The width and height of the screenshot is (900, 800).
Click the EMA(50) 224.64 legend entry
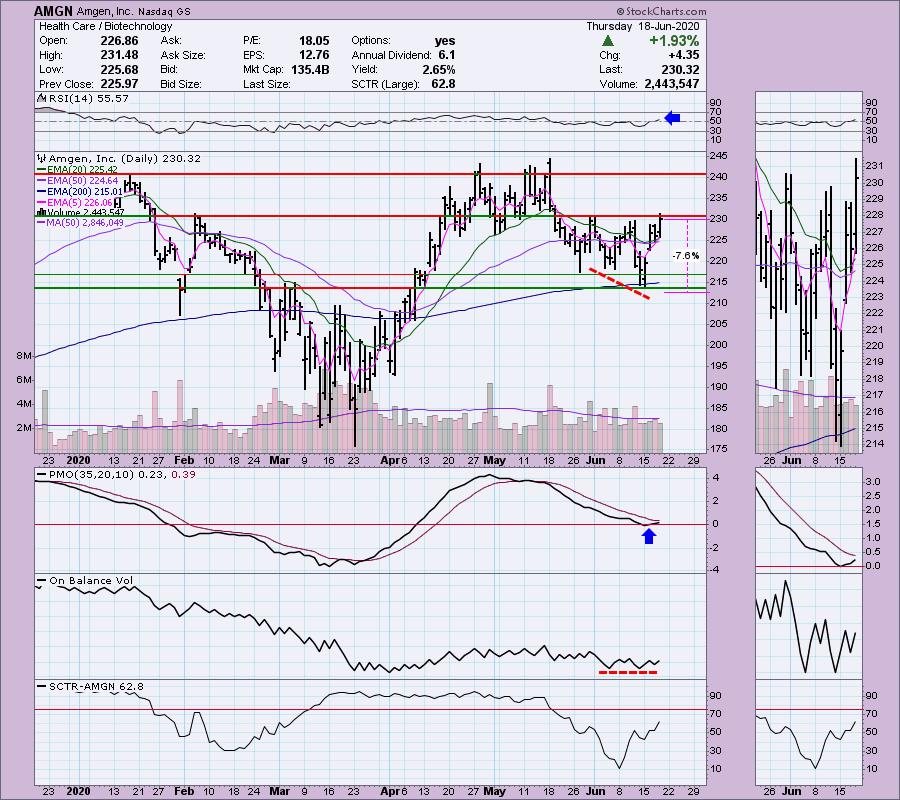click(x=83, y=181)
